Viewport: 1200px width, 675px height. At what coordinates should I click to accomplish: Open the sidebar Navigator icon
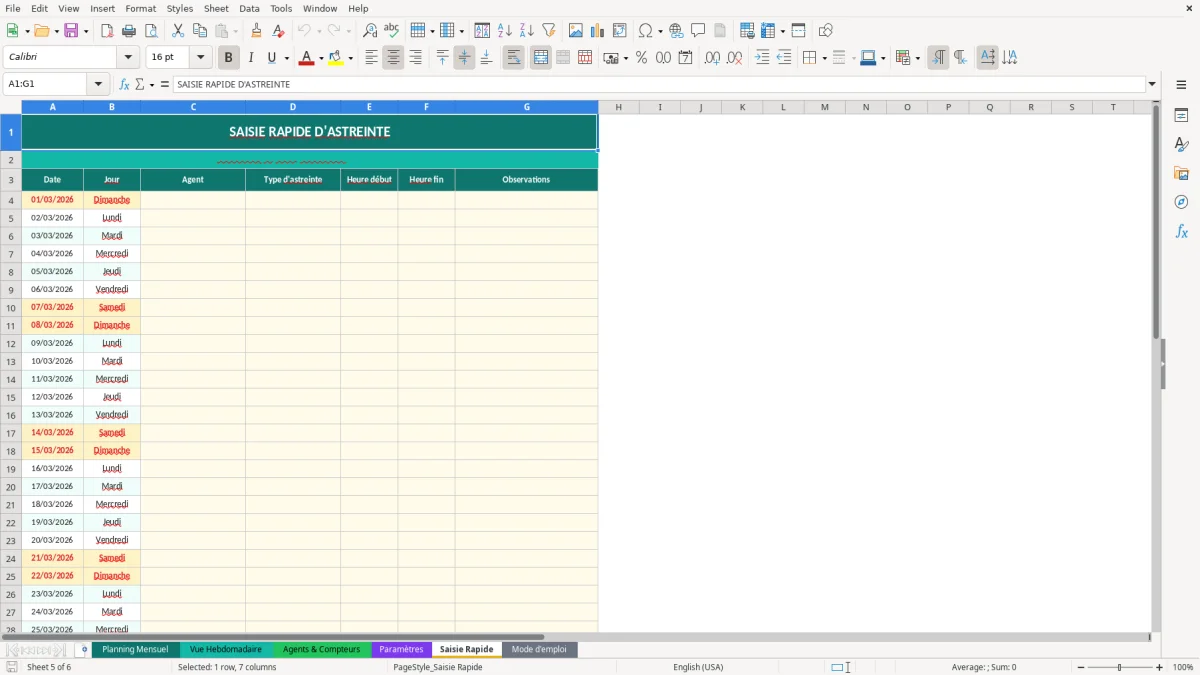[1181, 202]
